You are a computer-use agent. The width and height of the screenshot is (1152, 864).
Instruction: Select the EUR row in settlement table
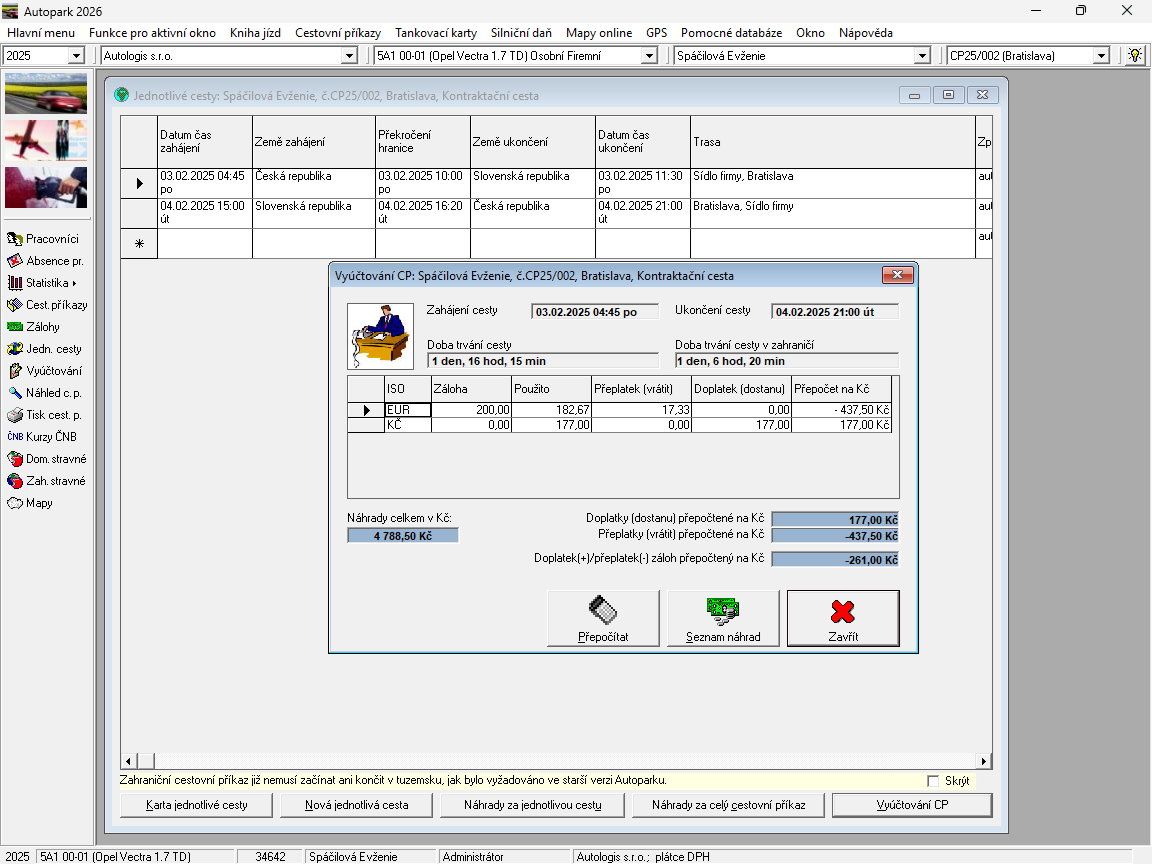coord(407,410)
